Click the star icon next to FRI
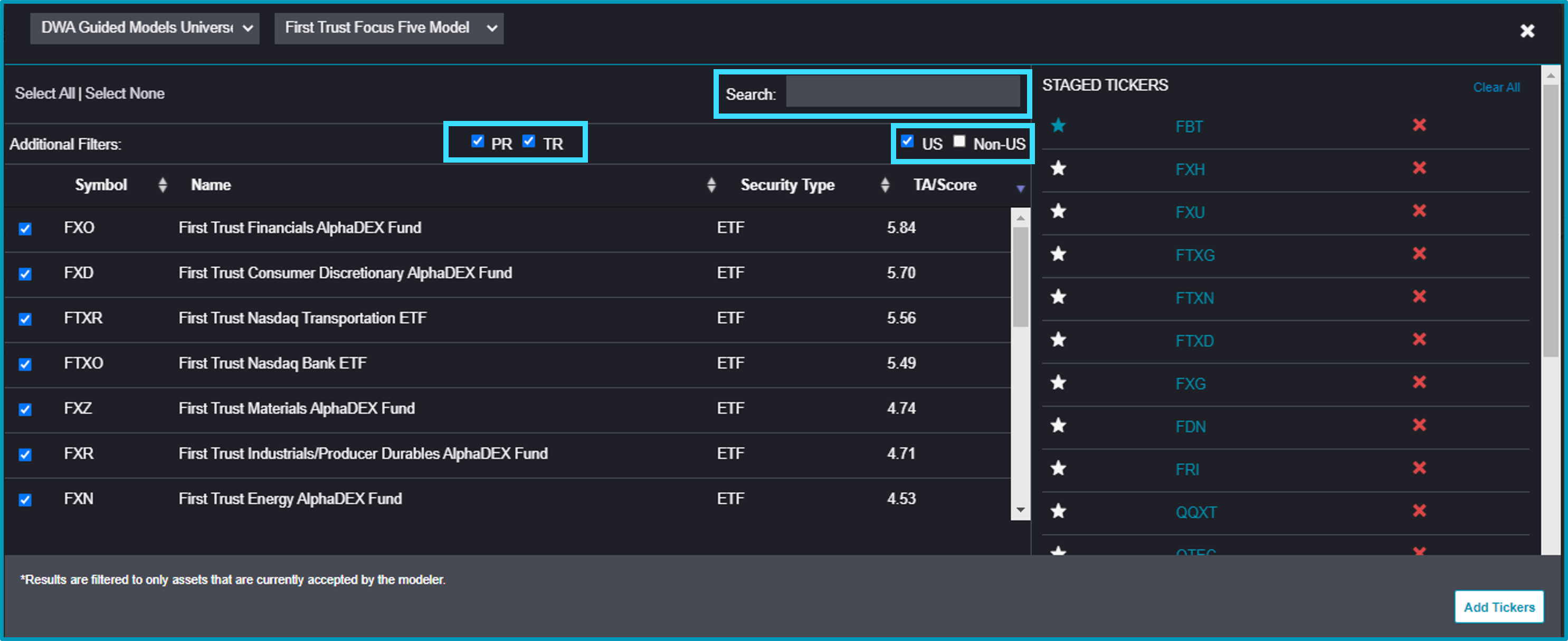 tap(1059, 468)
